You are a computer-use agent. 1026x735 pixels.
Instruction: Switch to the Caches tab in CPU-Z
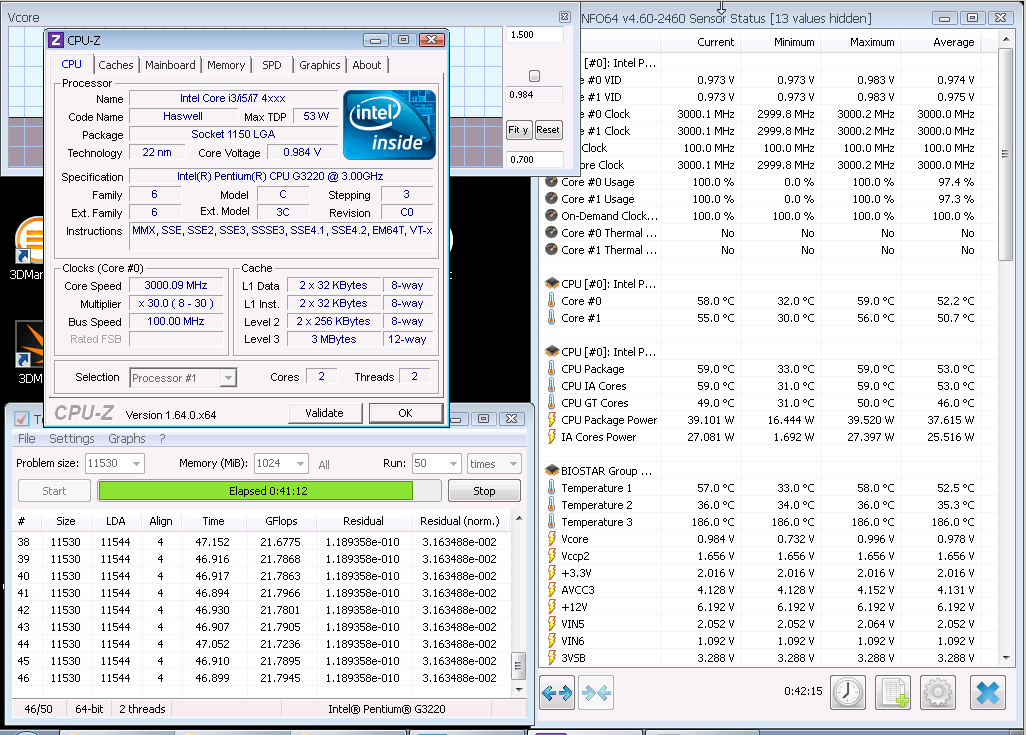(116, 65)
